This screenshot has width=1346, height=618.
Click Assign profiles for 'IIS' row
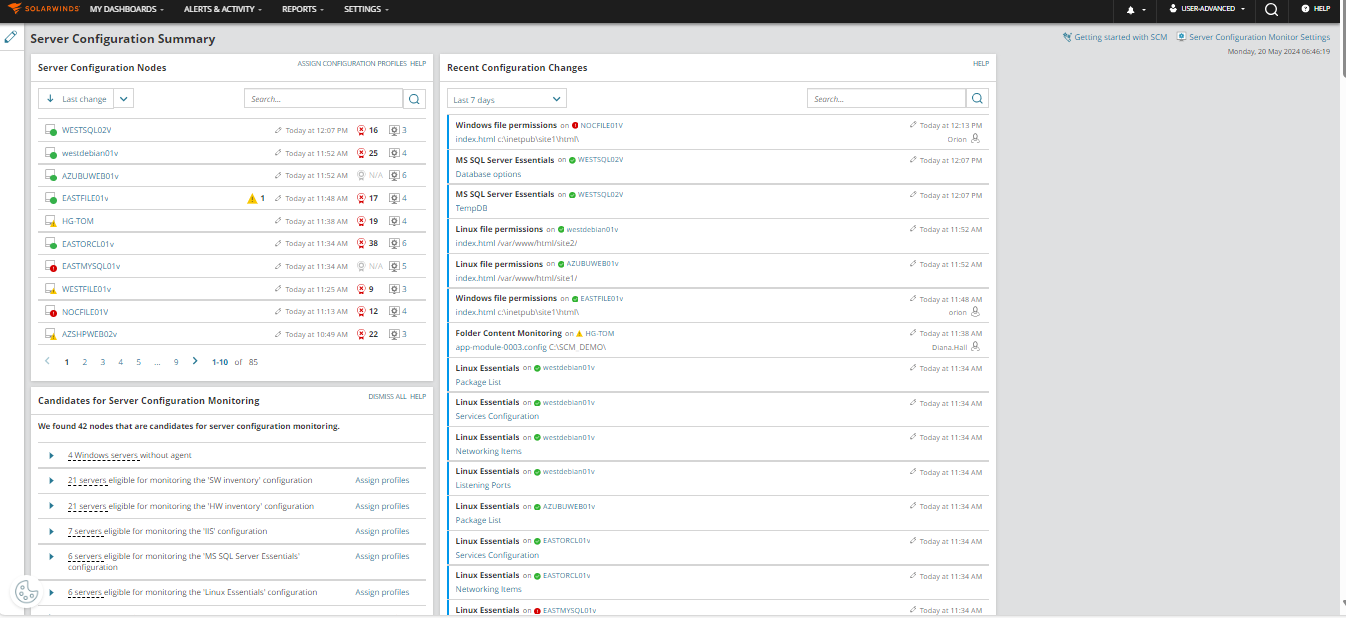(x=382, y=531)
